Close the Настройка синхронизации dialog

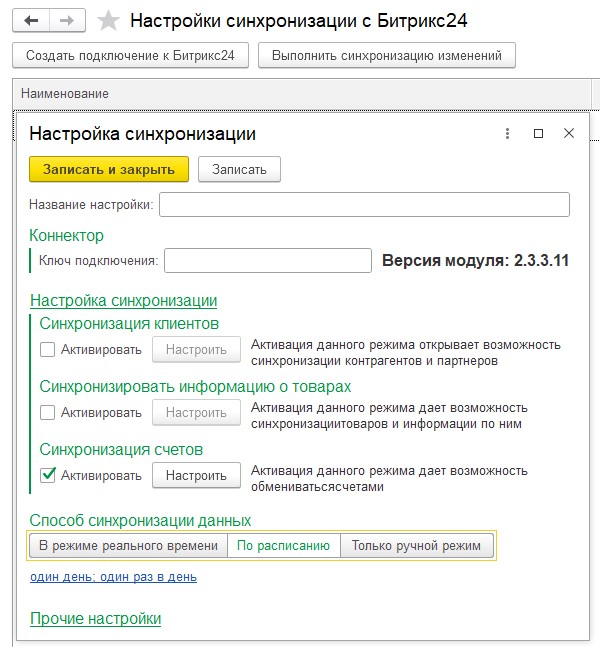pyautogui.click(x=569, y=134)
